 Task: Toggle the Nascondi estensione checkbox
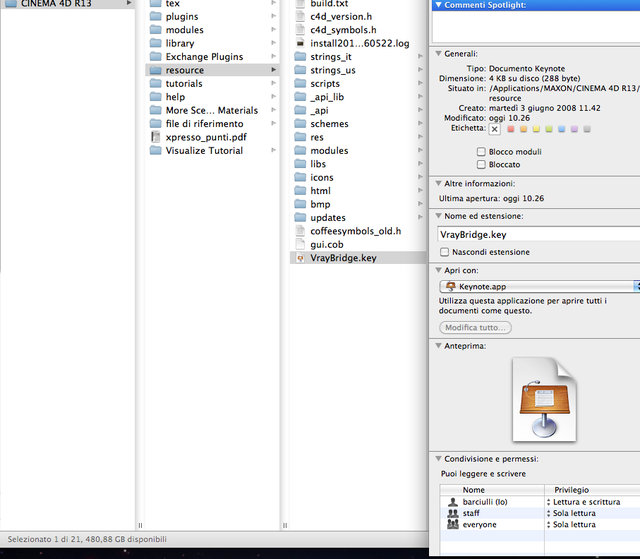point(444,252)
